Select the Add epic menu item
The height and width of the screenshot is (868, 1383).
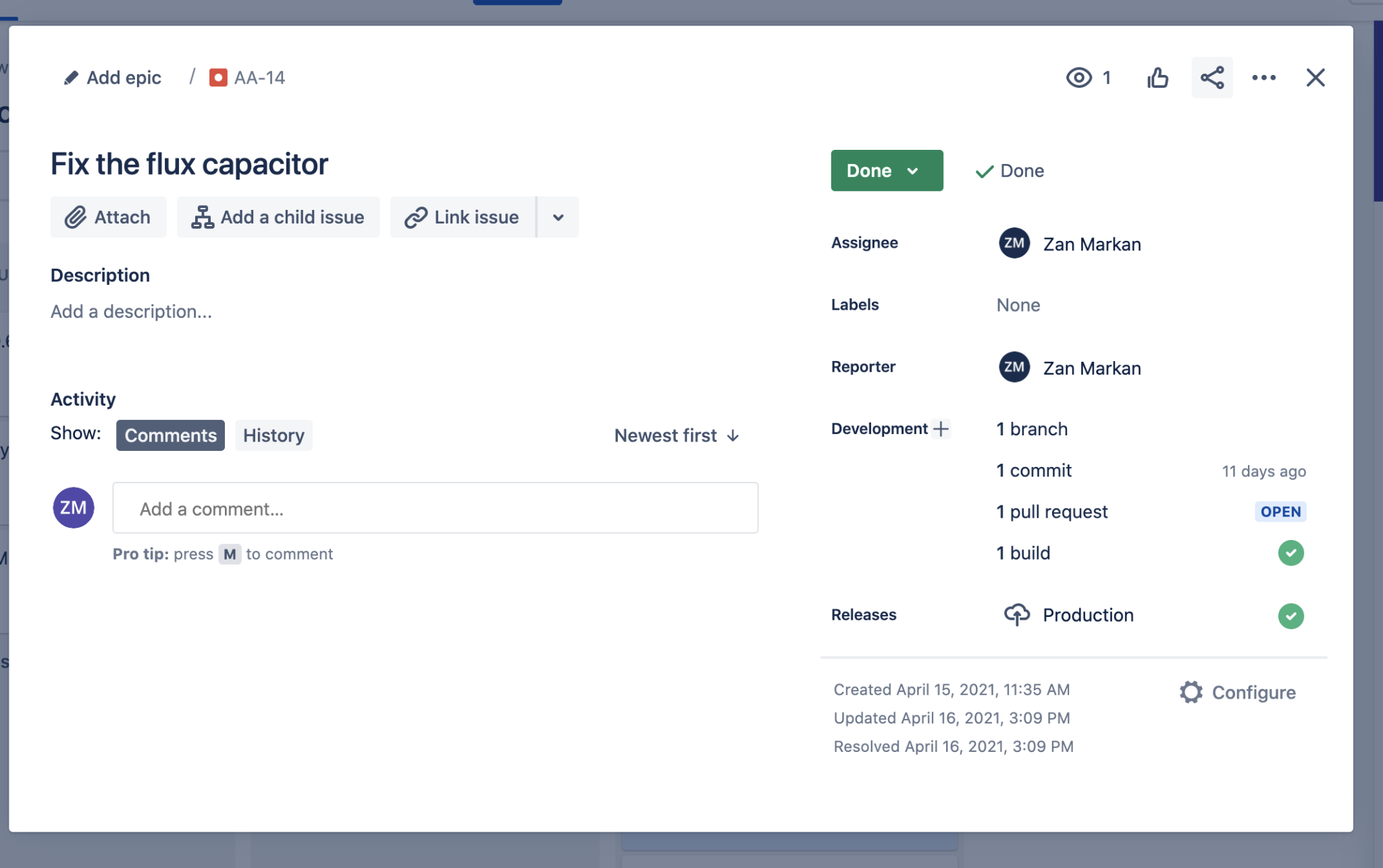113,76
